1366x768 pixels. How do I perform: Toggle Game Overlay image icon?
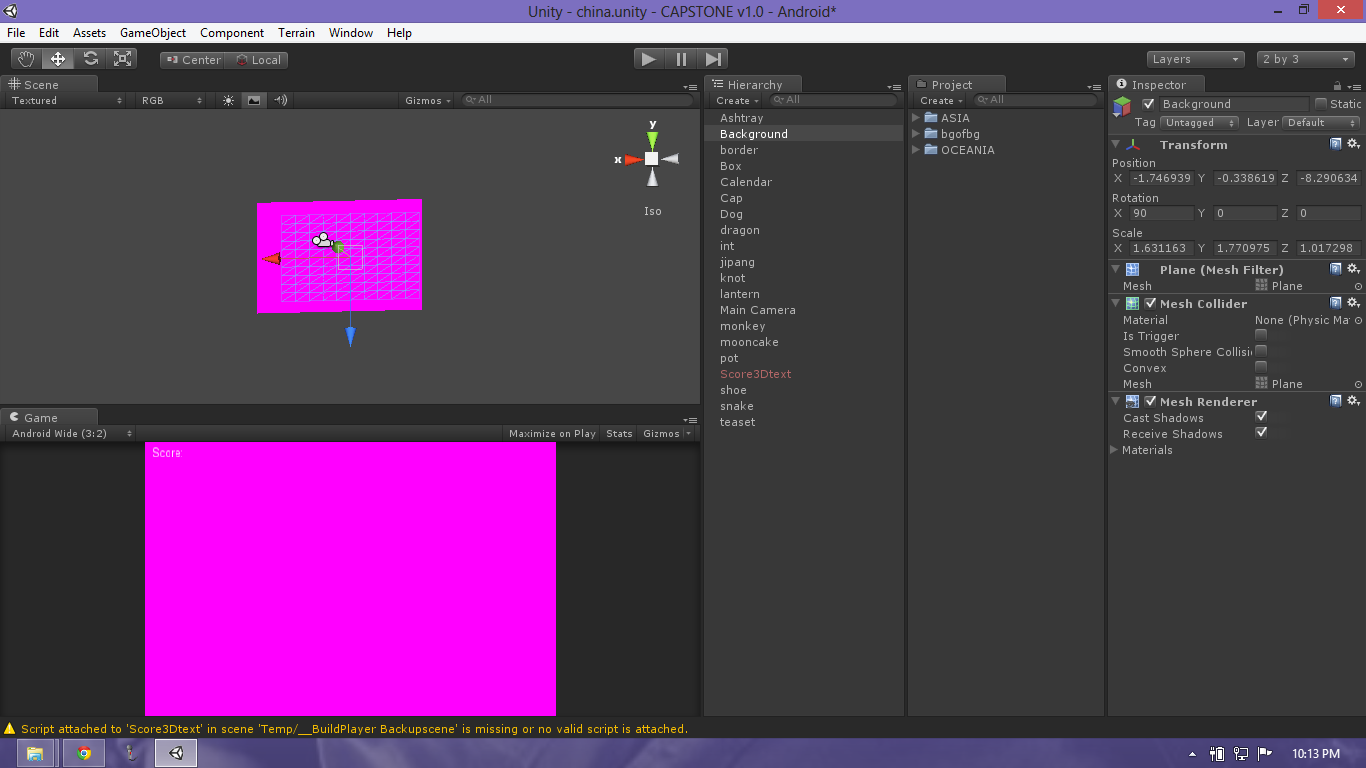coord(254,100)
